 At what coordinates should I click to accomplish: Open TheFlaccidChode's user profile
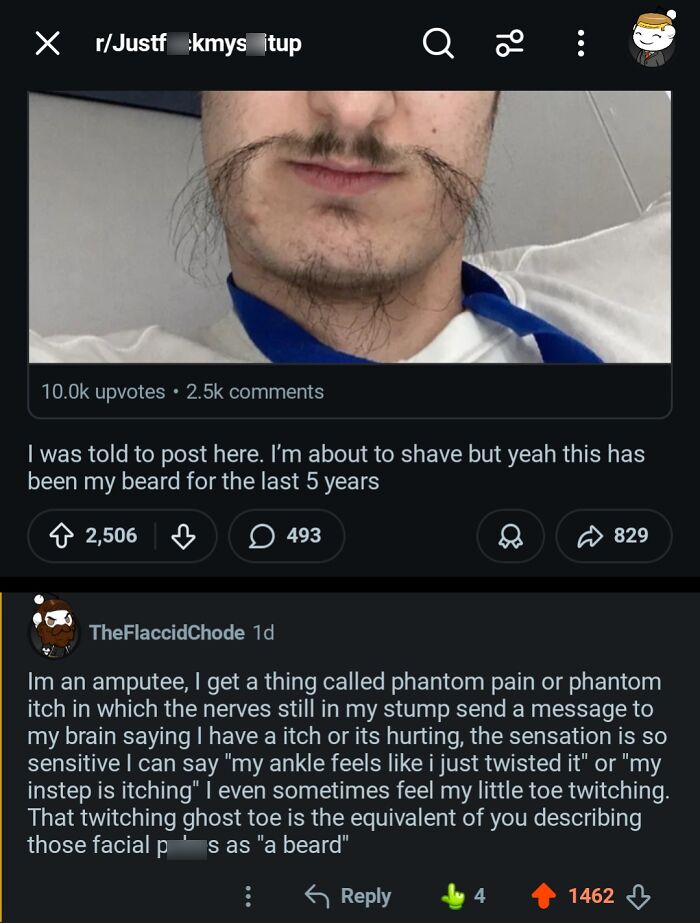coord(167,632)
